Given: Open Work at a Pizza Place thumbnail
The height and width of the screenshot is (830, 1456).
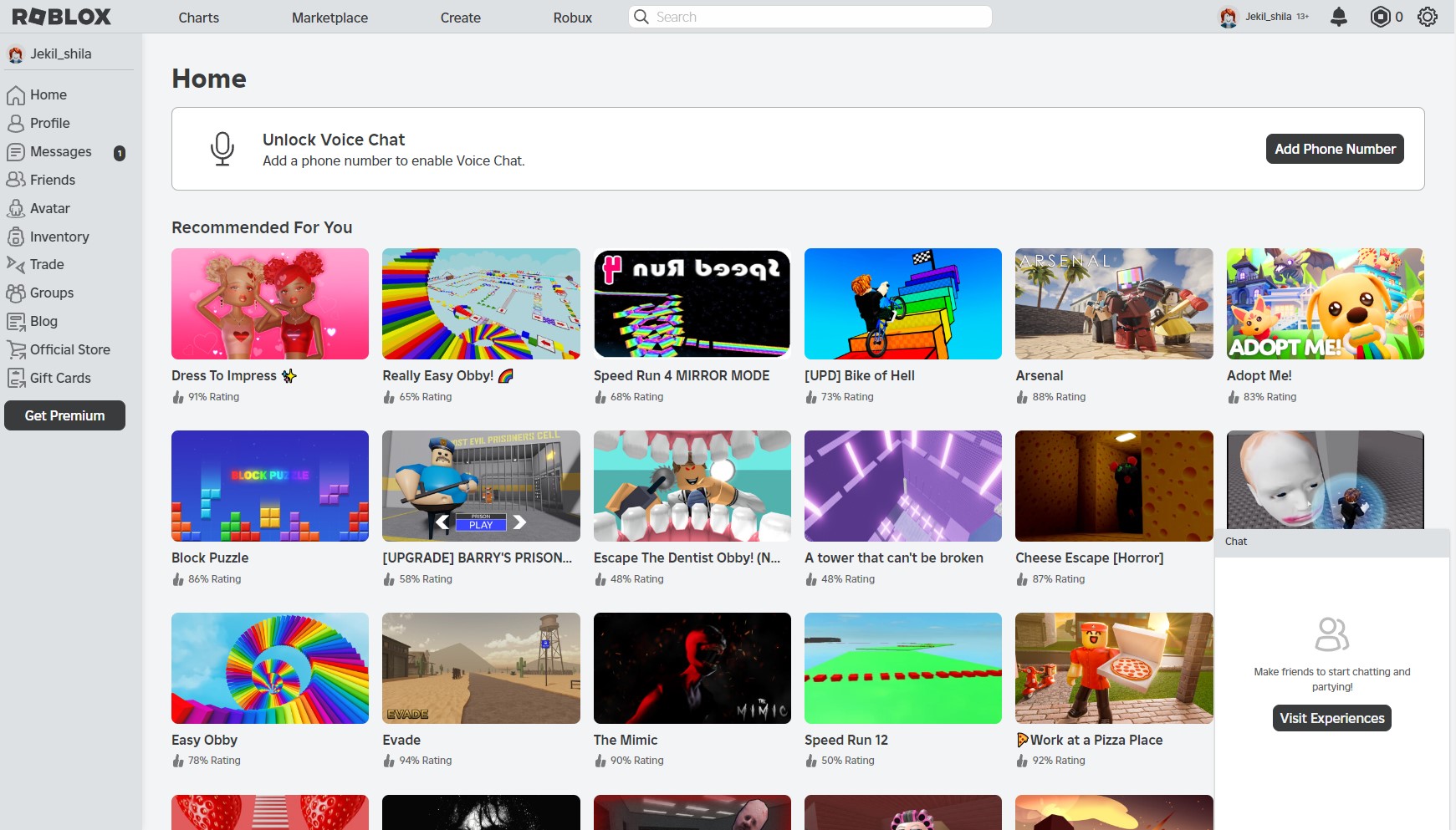Looking at the screenshot, I should [1114, 668].
